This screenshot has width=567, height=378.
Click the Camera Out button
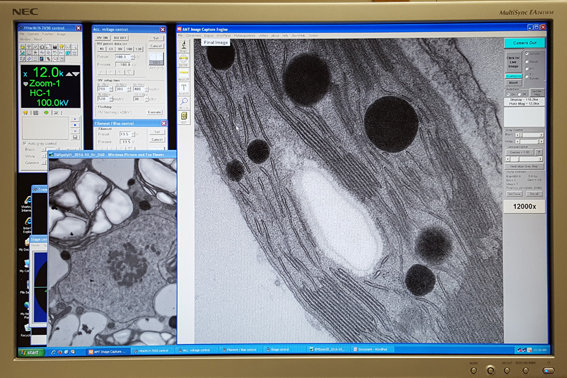(524, 43)
